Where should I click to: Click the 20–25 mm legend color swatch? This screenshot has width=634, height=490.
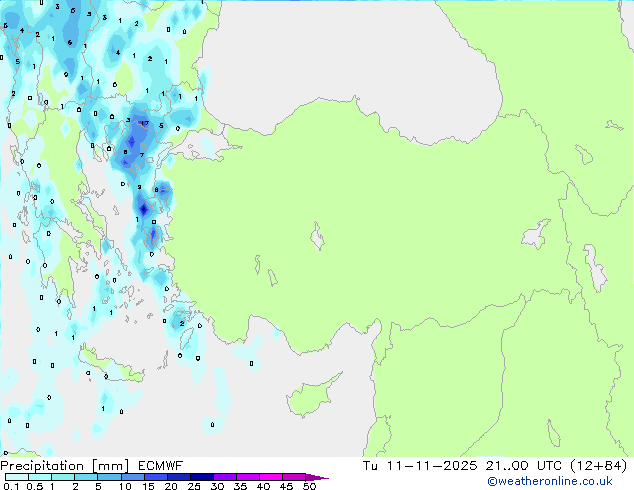pyautogui.click(x=178, y=477)
